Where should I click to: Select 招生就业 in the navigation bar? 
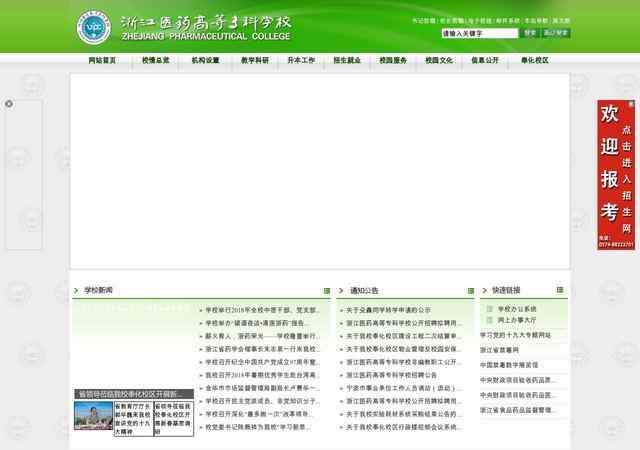(347, 60)
